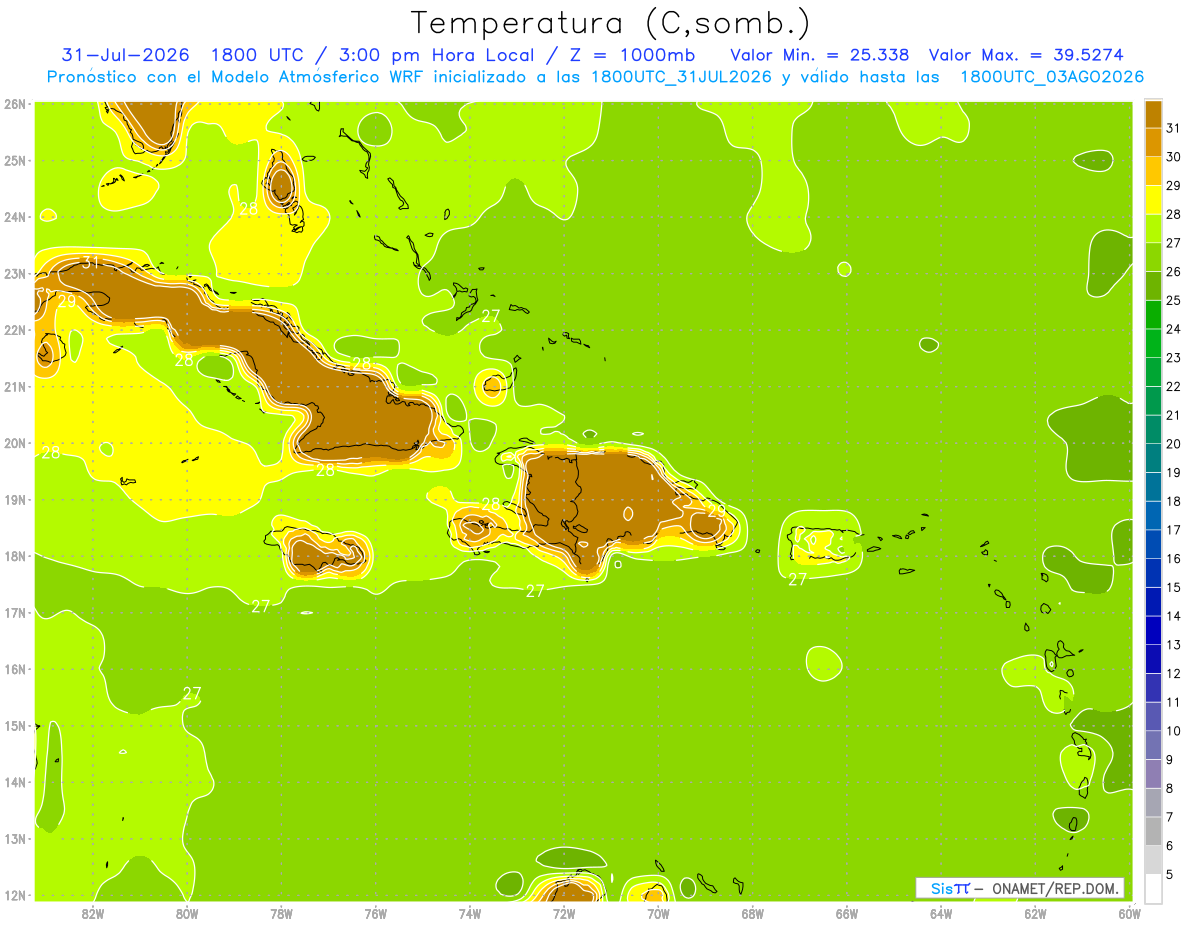Click the "74W" longitude axis label

click(470, 913)
